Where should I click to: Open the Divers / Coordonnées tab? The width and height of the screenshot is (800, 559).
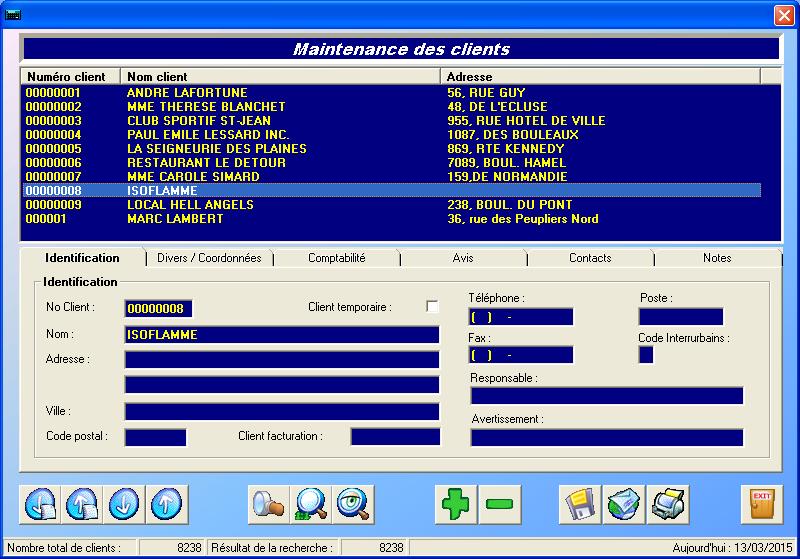coord(209,258)
